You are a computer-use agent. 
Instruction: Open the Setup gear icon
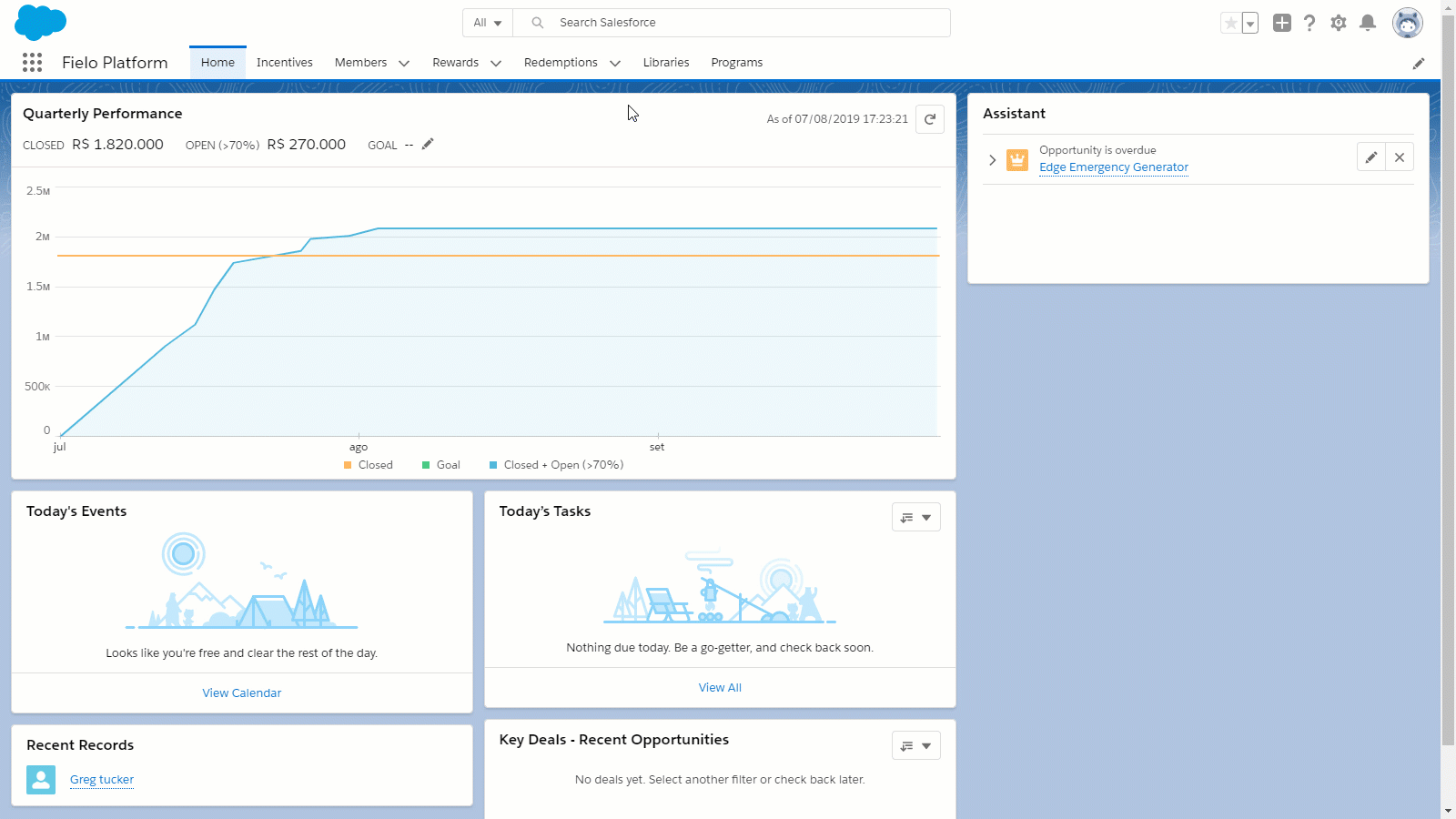(1339, 23)
